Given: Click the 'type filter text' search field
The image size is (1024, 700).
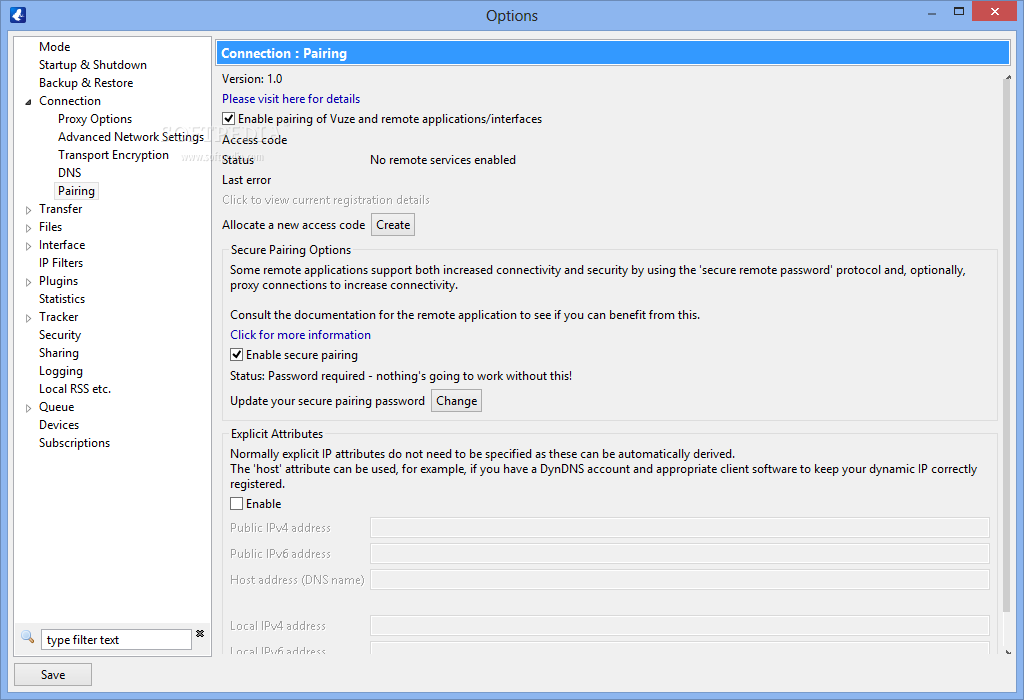Looking at the screenshot, I should (116, 640).
